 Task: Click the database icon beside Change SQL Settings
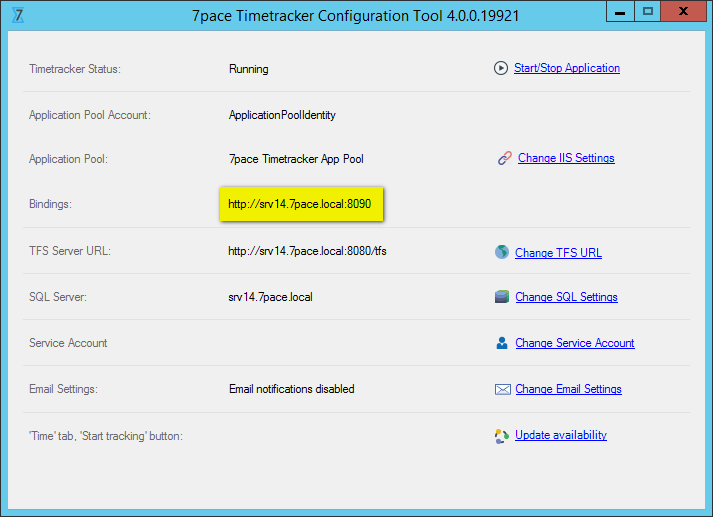502,297
